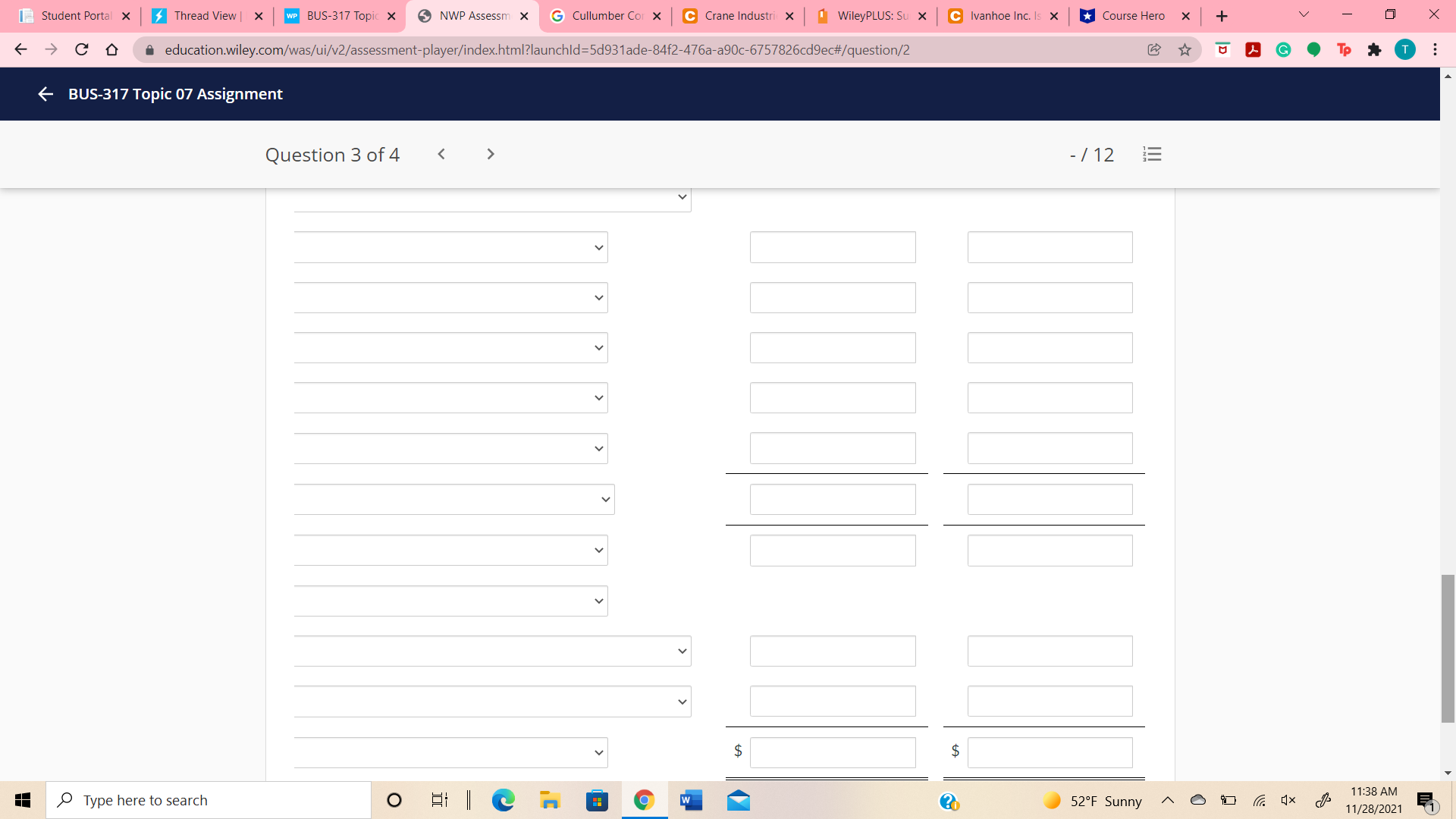Open the Mail app from the taskbar
Screen dimensions: 1456x819
tap(738, 800)
